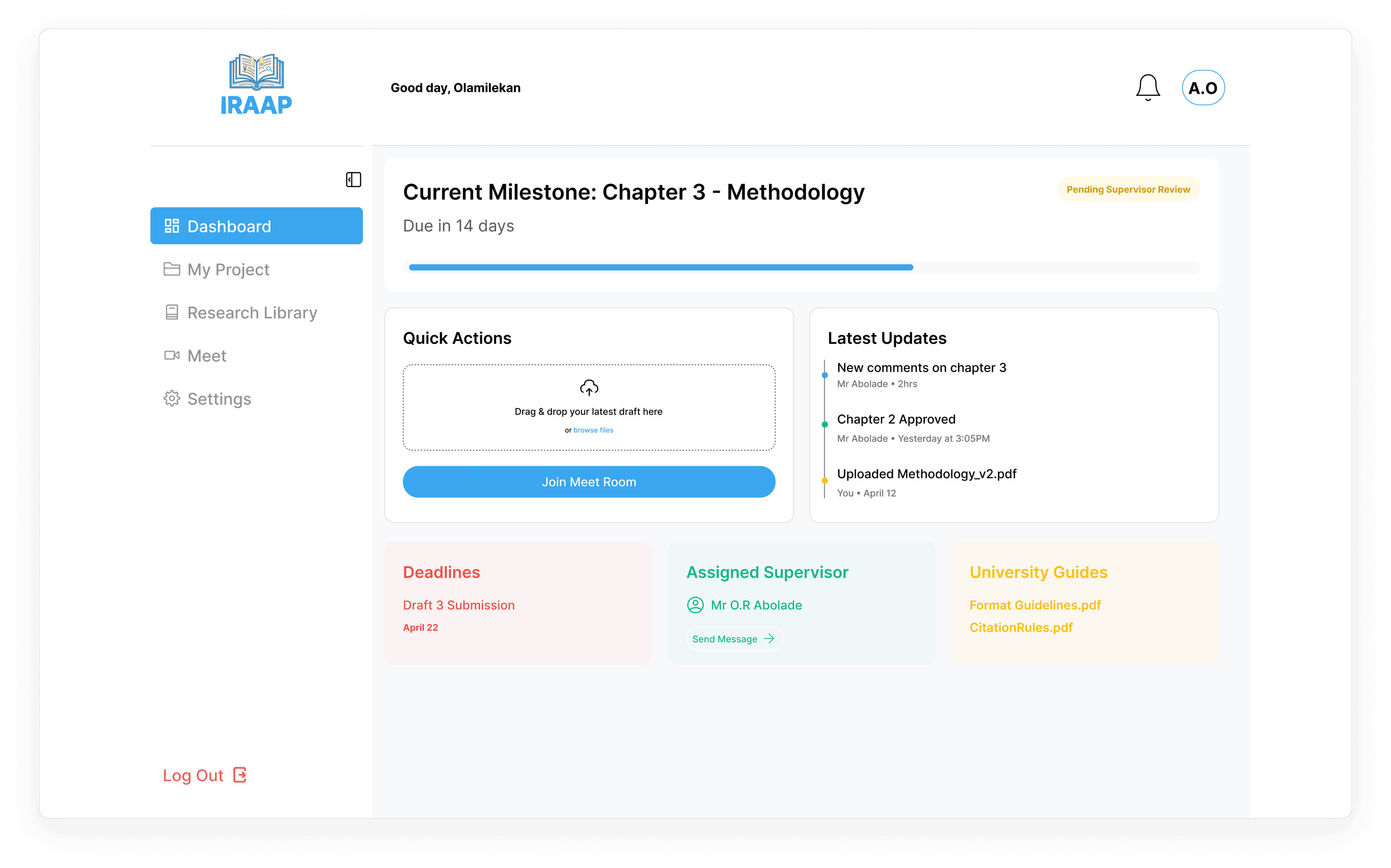
Task: Click supervisor name Mr O.R Abolade
Action: click(x=756, y=605)
